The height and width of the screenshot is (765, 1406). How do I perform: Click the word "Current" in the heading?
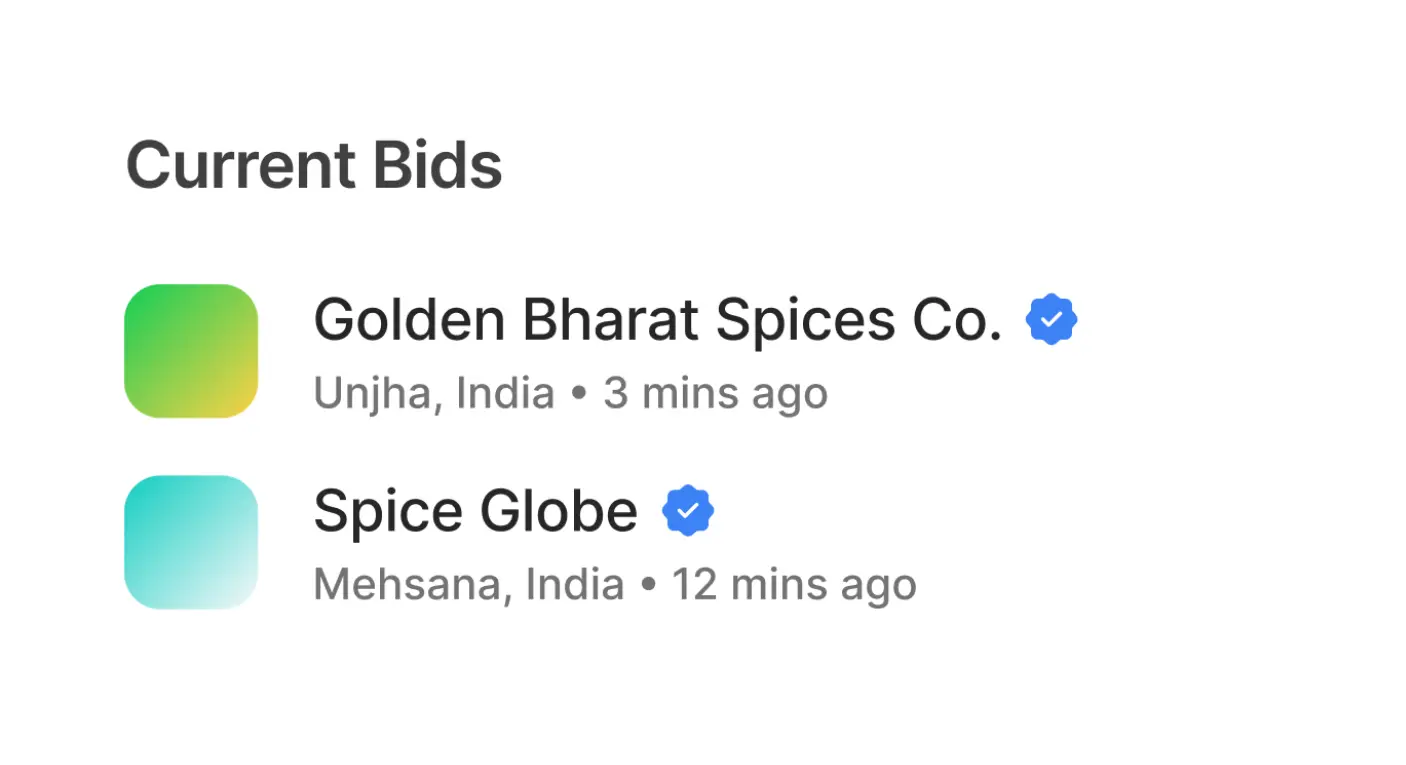pyautogui.click(x=241, y=165)
